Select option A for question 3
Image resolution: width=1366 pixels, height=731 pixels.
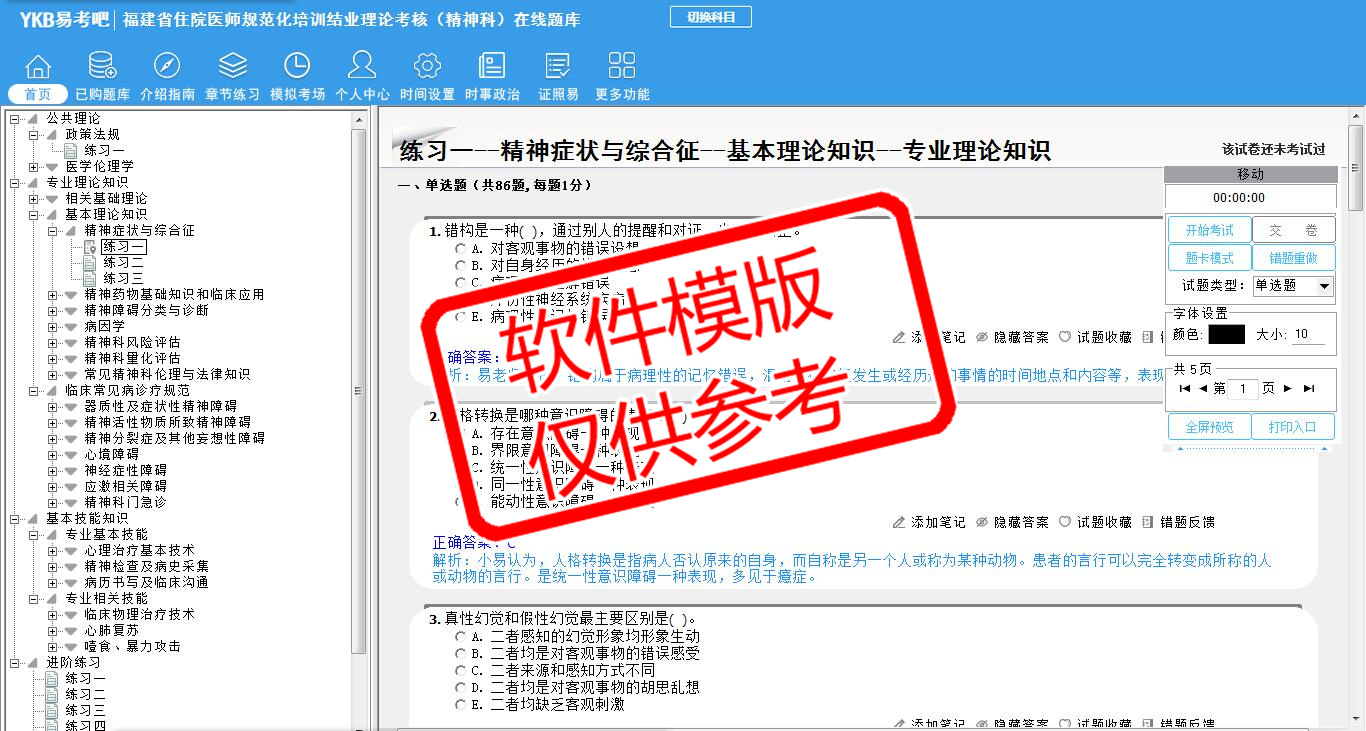[460, 637]
